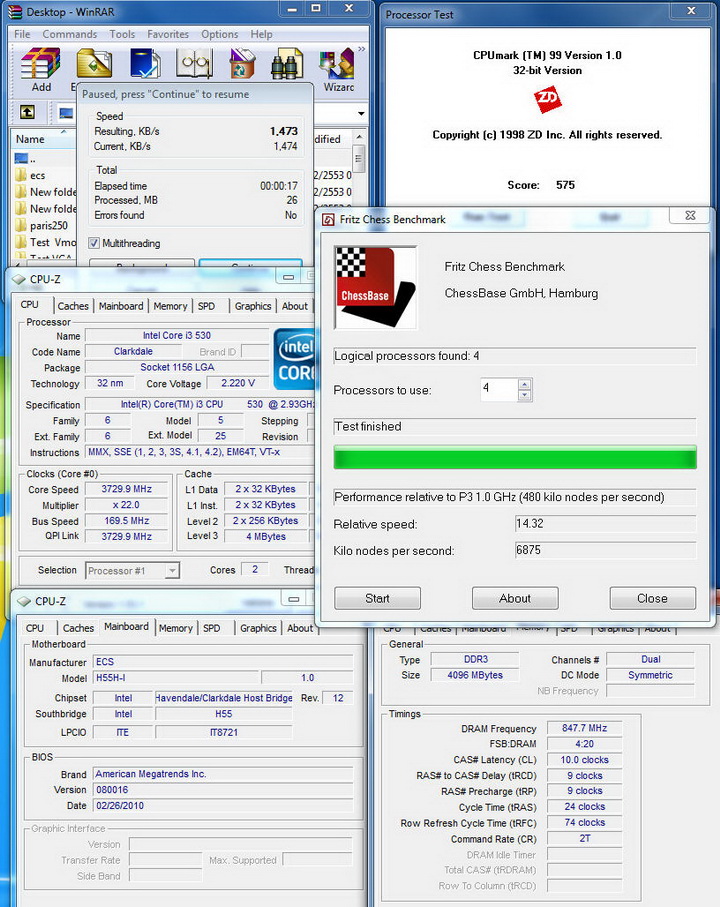720x907 pixels.
Task: Click the Delete recycle-bin icon in WinRAR
Action: pyautogui.click(x=242, y=63)
